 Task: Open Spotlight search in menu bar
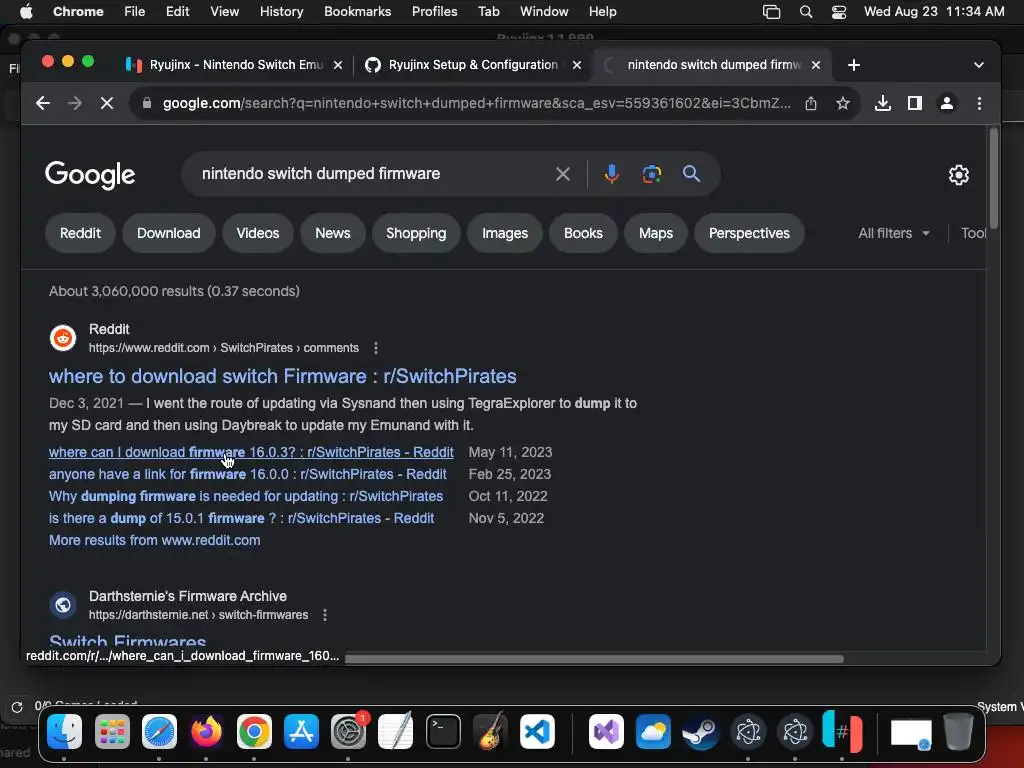pos(806,12)
